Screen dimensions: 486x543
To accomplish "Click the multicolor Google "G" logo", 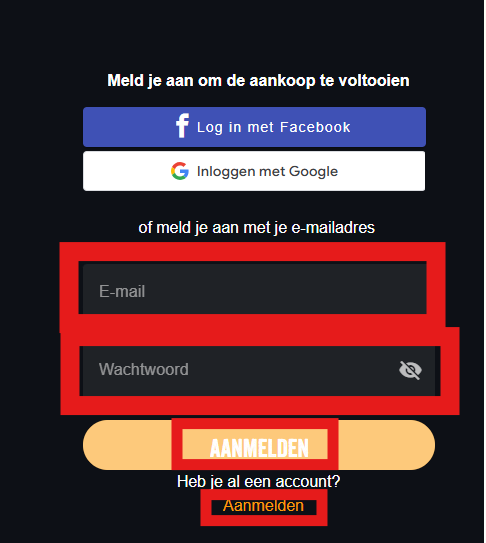I will 180,171.
